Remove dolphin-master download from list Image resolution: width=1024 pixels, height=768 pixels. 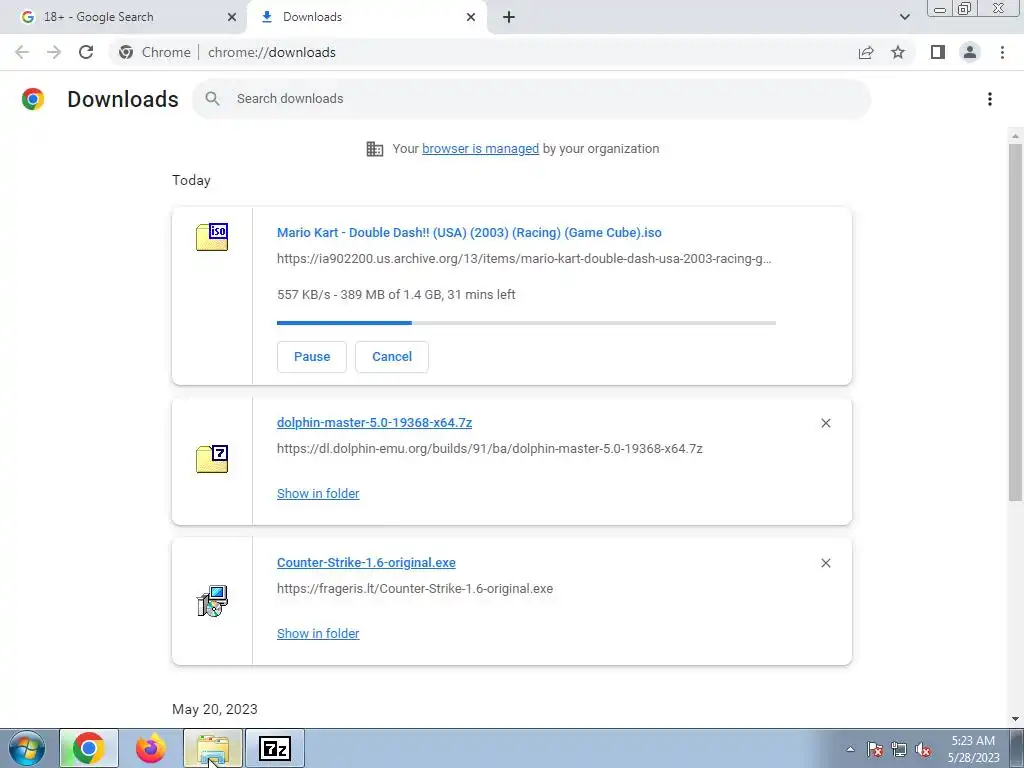825,423
